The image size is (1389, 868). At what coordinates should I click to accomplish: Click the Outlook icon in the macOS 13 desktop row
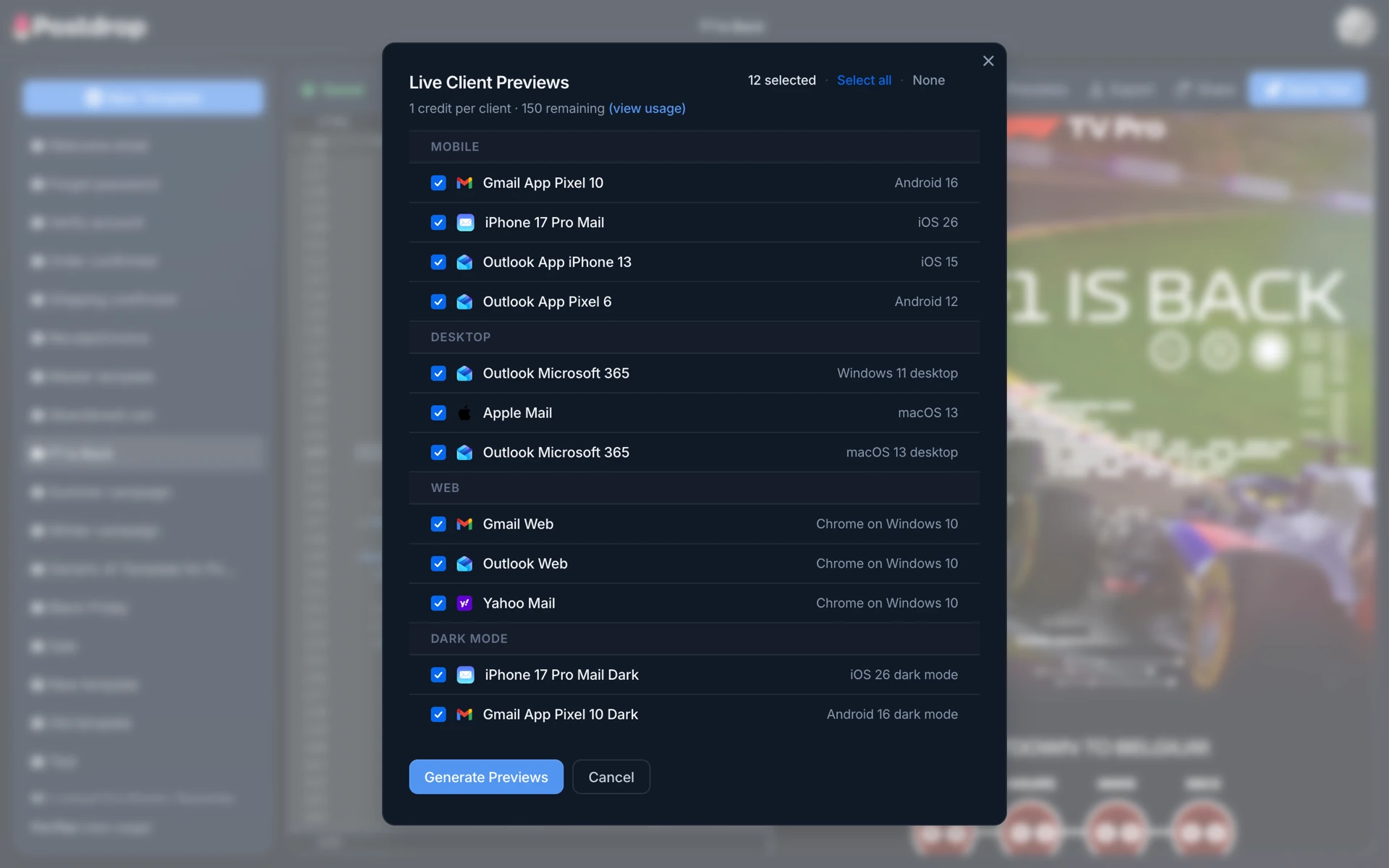464,453
